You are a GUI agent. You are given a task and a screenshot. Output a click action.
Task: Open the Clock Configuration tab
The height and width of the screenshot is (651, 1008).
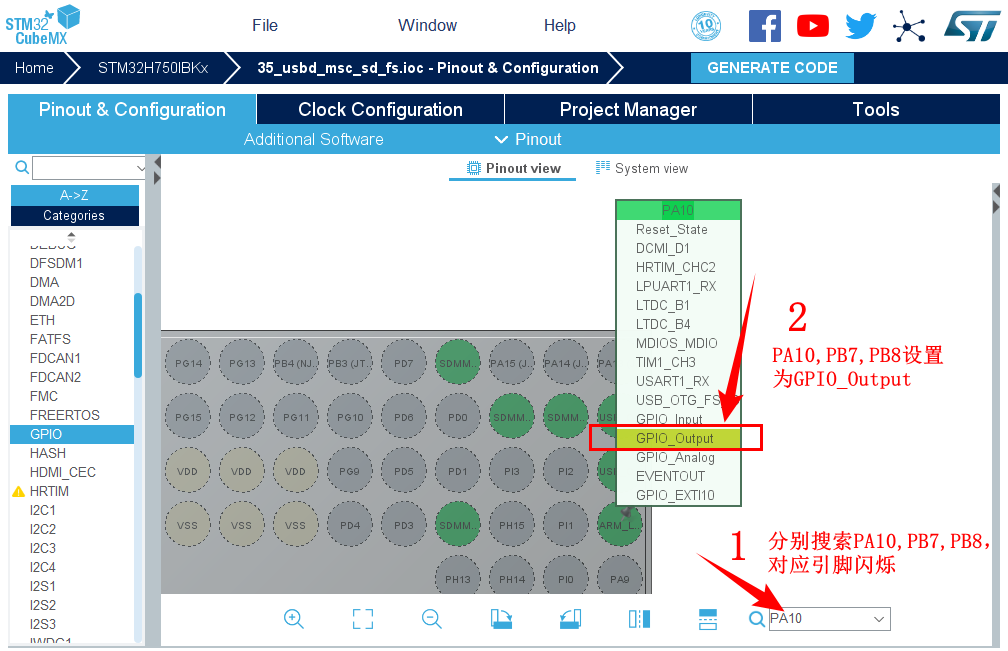pyautogui.click(x=380, y=110)
